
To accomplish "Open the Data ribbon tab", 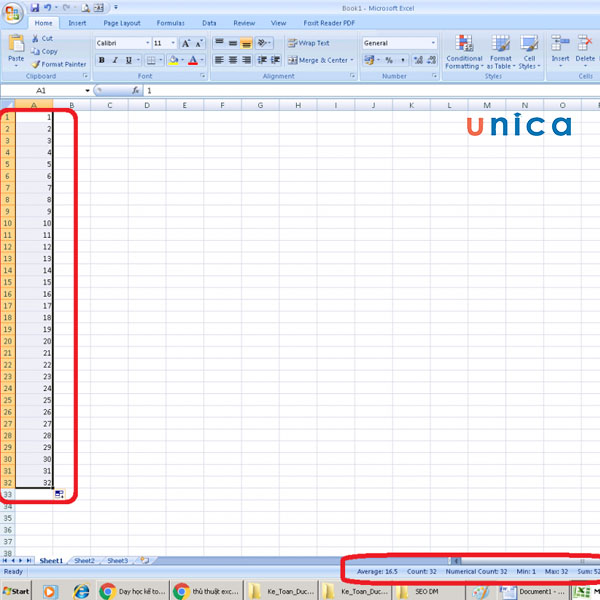I will point(209,23).
